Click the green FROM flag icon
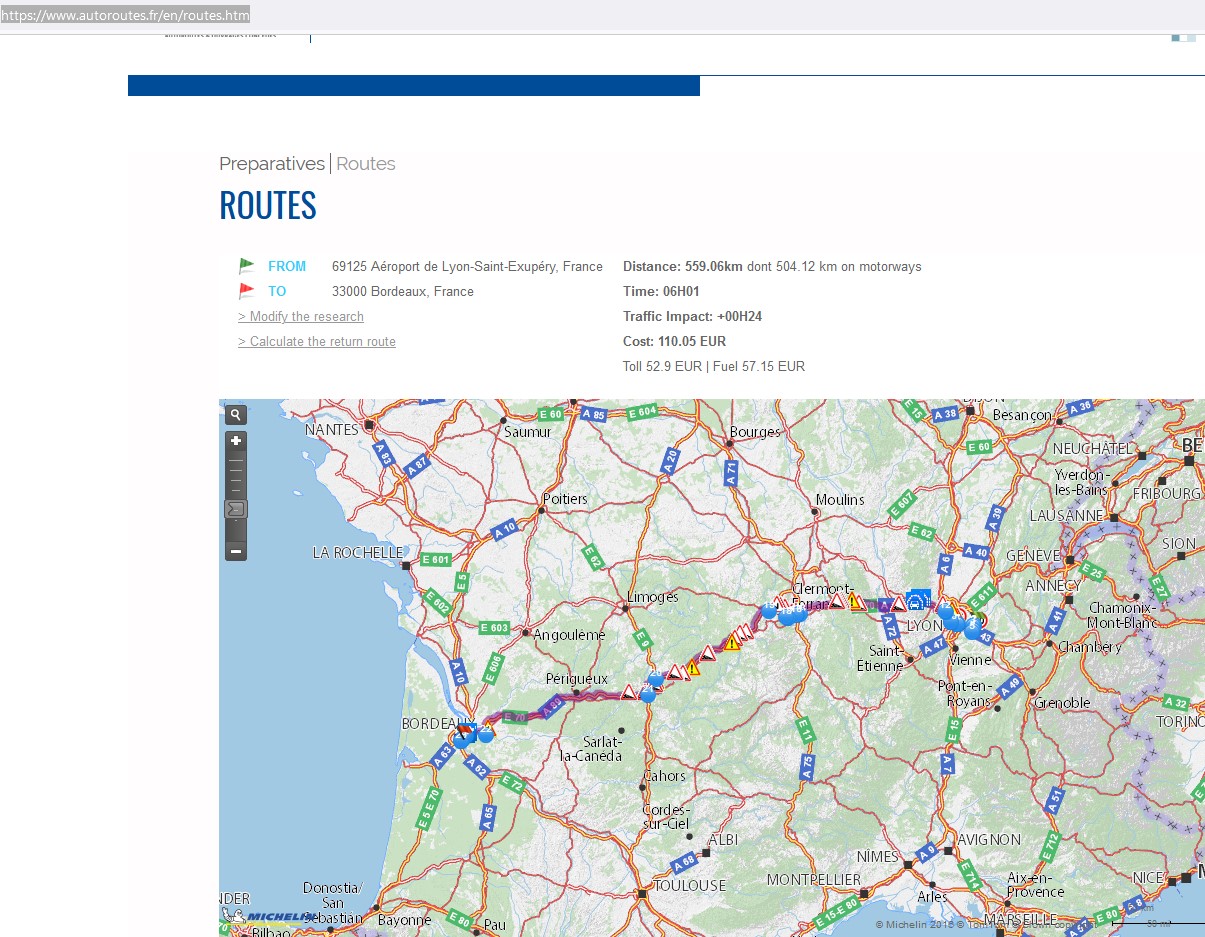Screen dimensions: 1205x937 pos(247,266)
